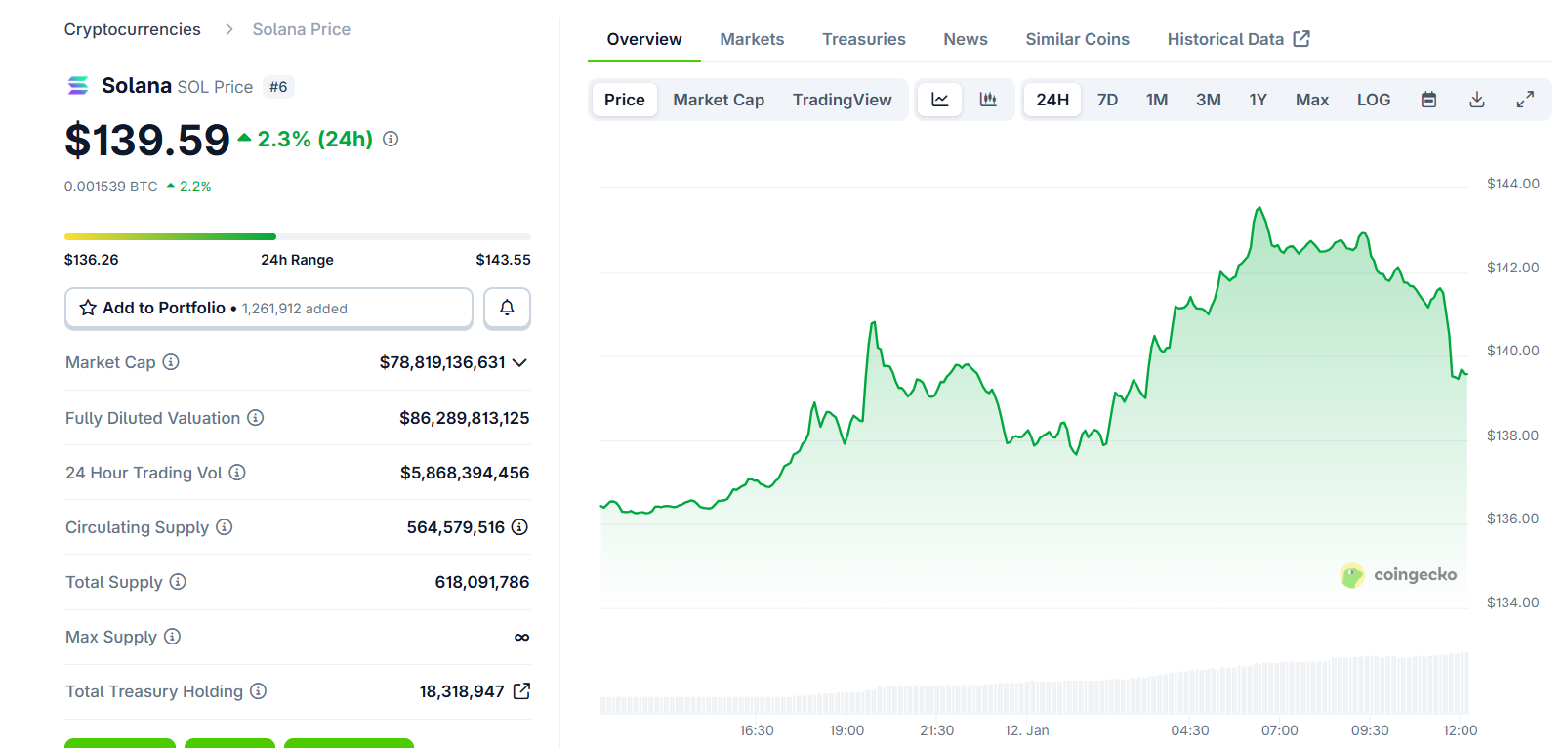Open the Markets tab
1568x748 pixels.
coord(752,39)
